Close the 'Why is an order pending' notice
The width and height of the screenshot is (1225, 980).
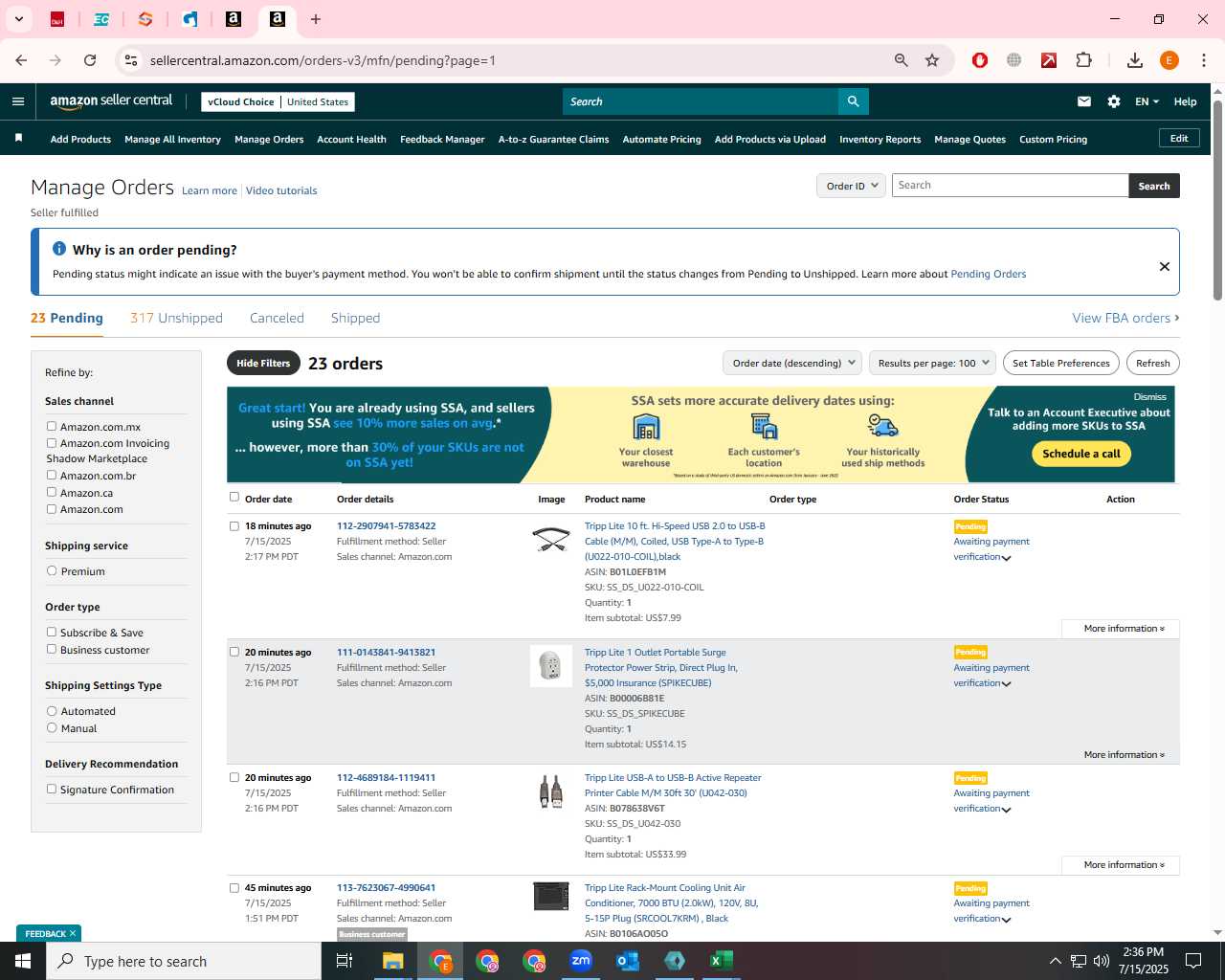[1165, 266]
